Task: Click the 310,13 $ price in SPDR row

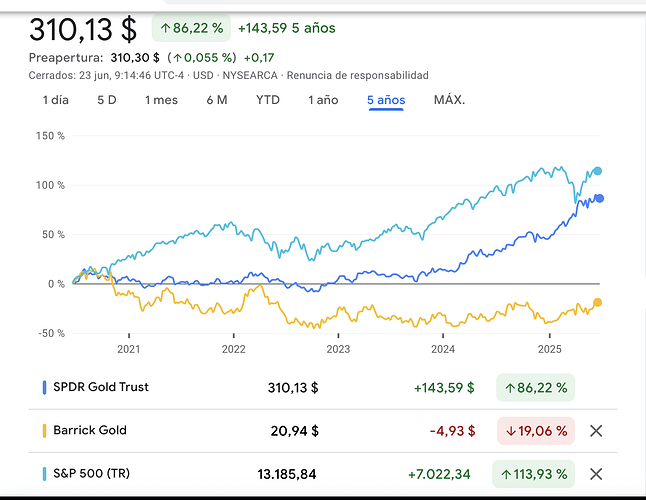Action: pyautogui.click(x=293, y=388)
